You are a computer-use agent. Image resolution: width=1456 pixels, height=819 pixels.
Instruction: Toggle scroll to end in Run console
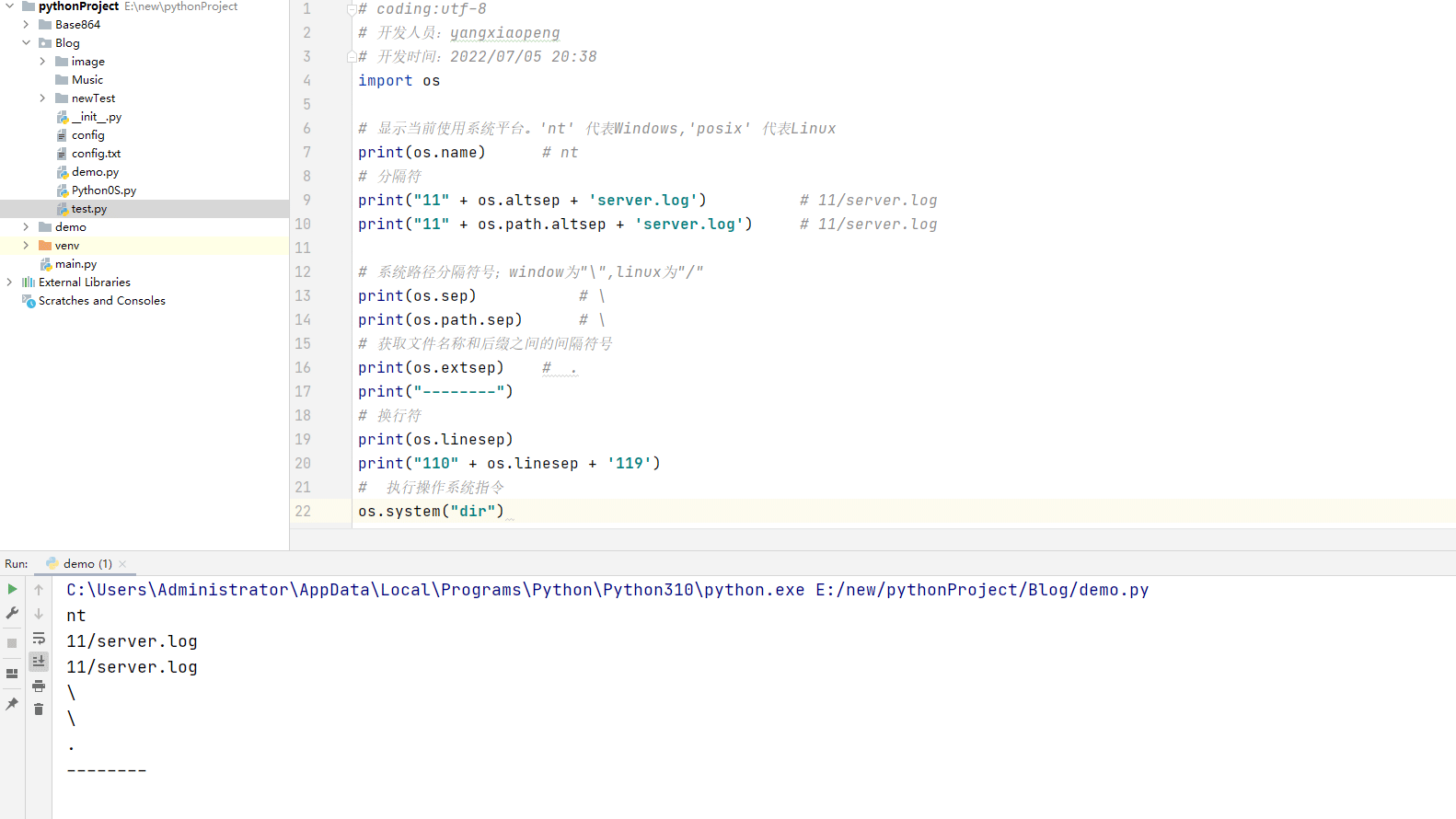click(x=39, y=662)
